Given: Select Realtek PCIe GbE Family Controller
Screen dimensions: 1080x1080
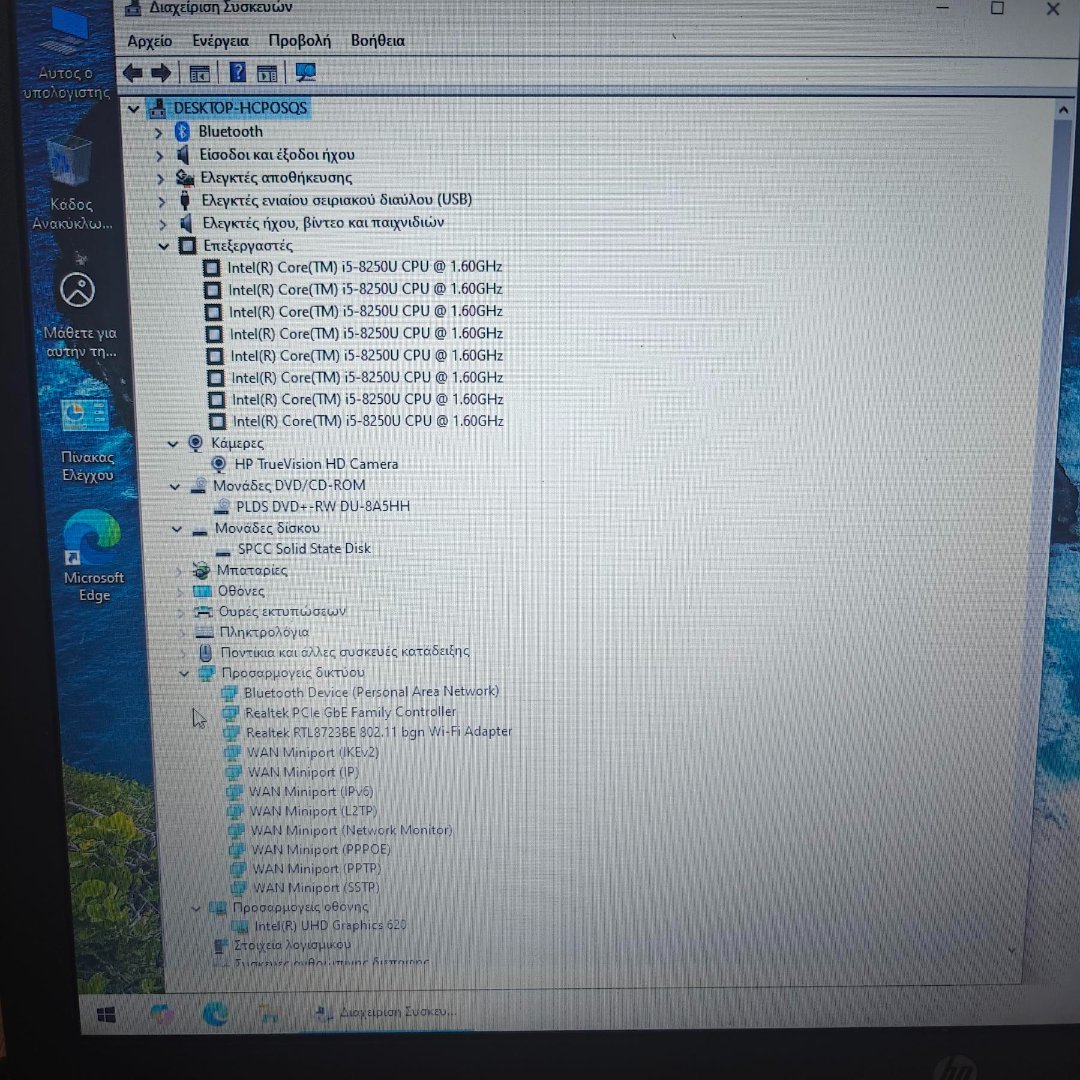Looking at the screenshot, I should pyautogui.click(x=351, y=712).
